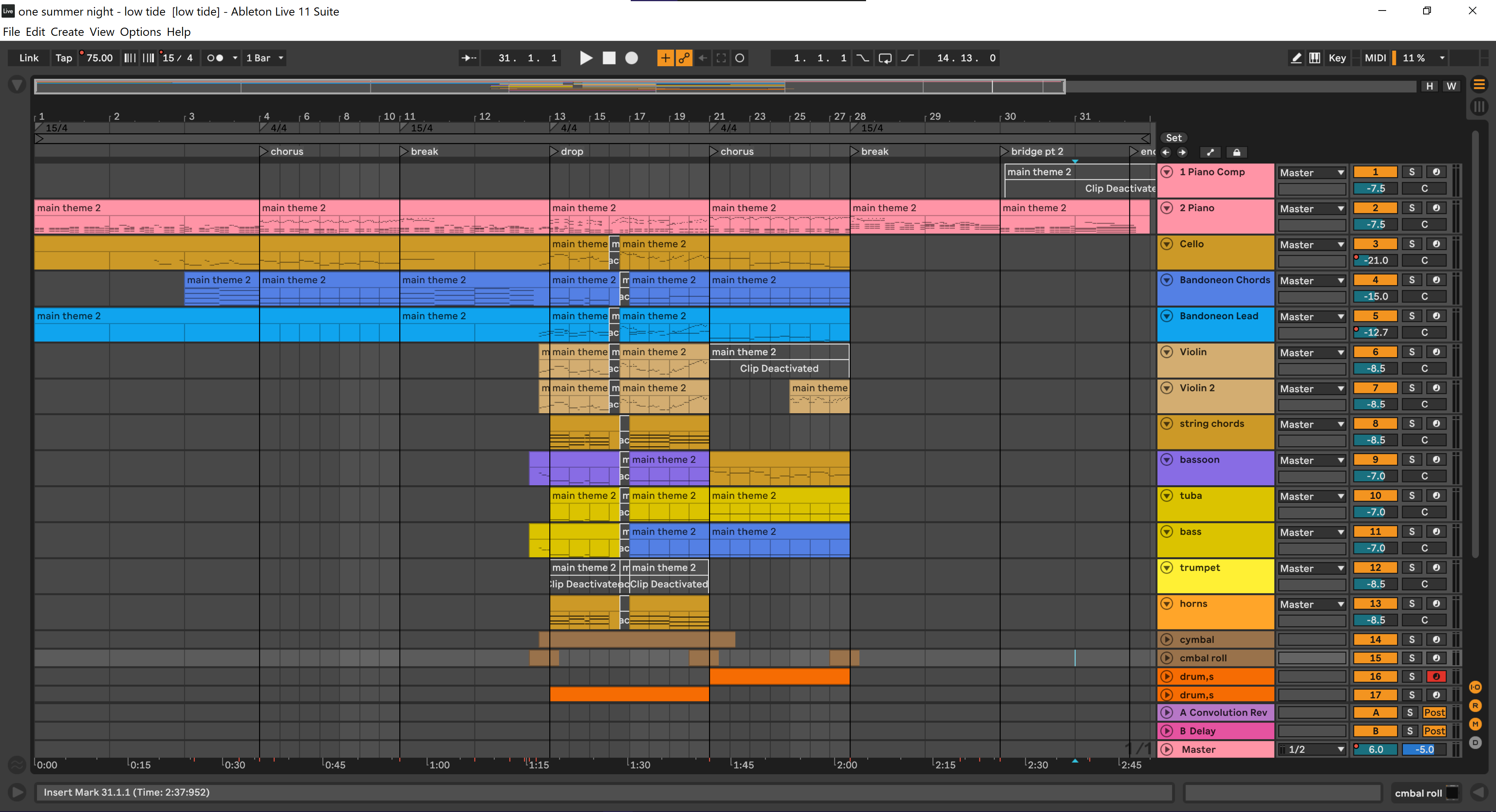Deactivate the Violin track using activator 6

(x=1374, y=352)
